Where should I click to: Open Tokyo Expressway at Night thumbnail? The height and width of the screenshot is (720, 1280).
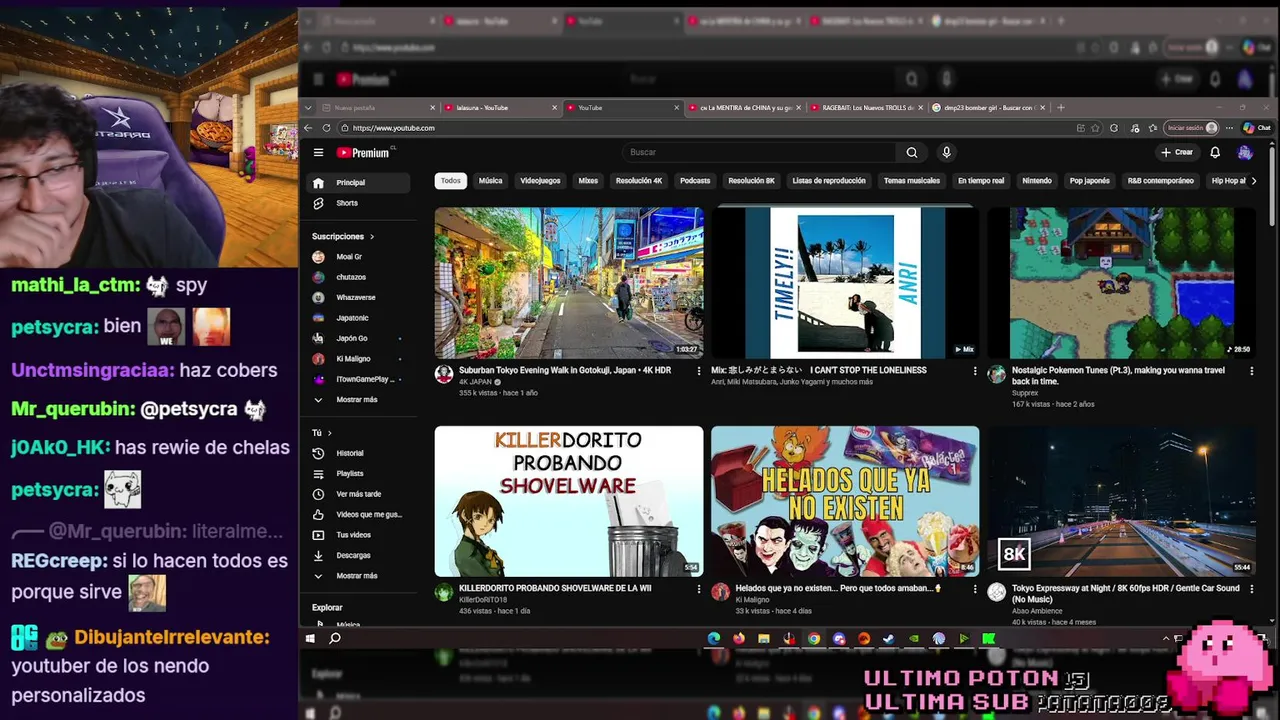coord(1121,501)
